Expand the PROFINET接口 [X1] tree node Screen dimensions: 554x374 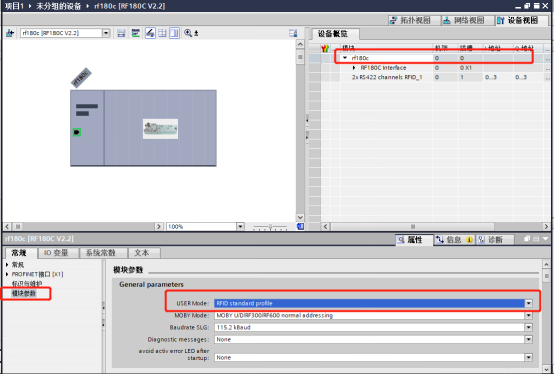tap(7, 274)
